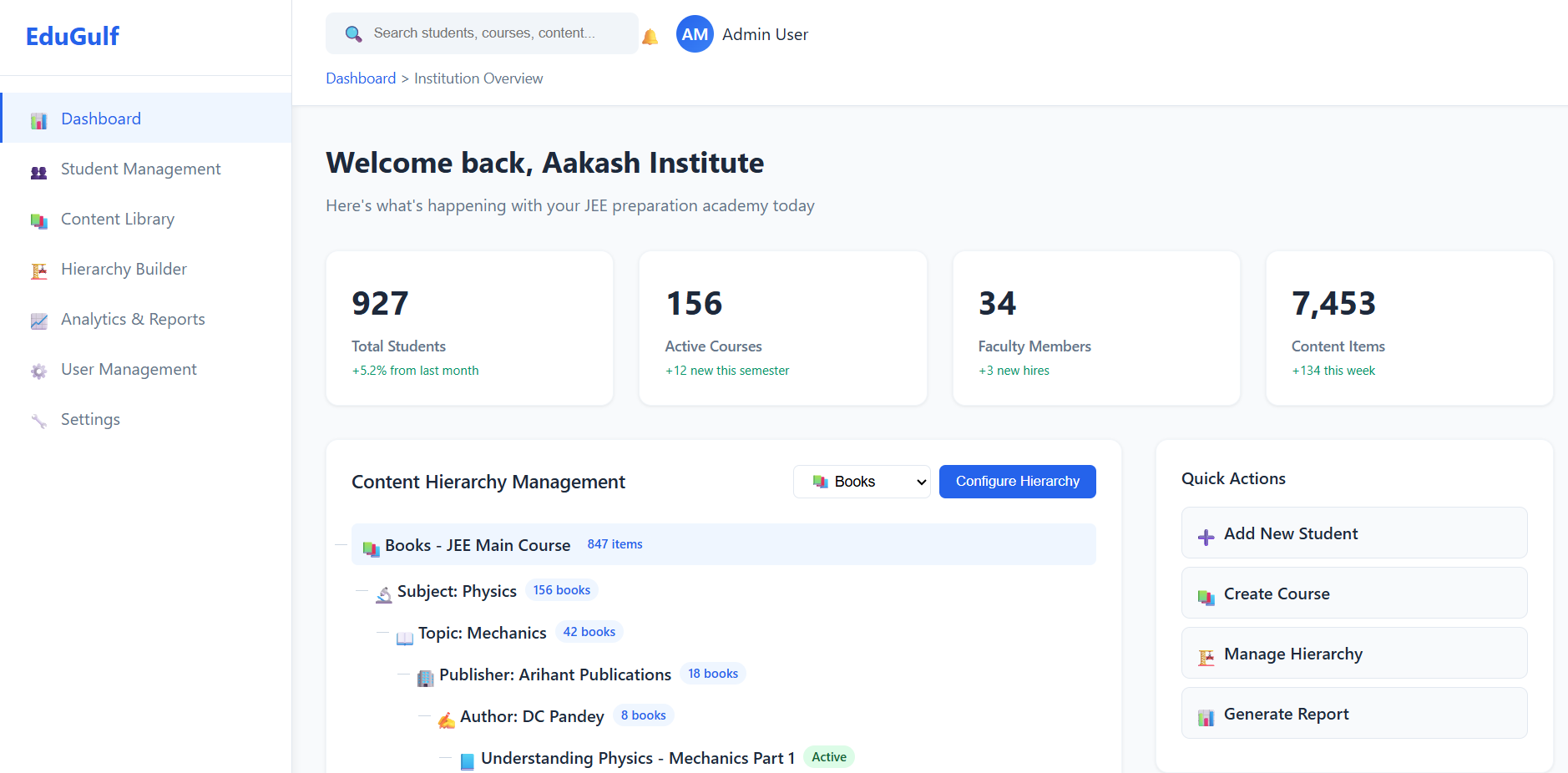The image size is (1568, 773).
Task: Click the Settings wrench icon
Action: pos(38,419)
